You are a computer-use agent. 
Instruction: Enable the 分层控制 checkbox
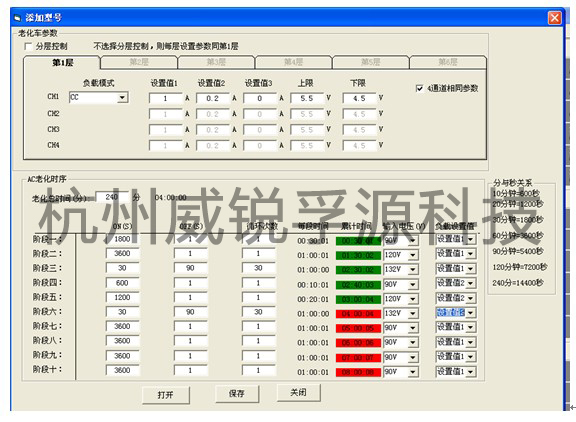point(28,46)
